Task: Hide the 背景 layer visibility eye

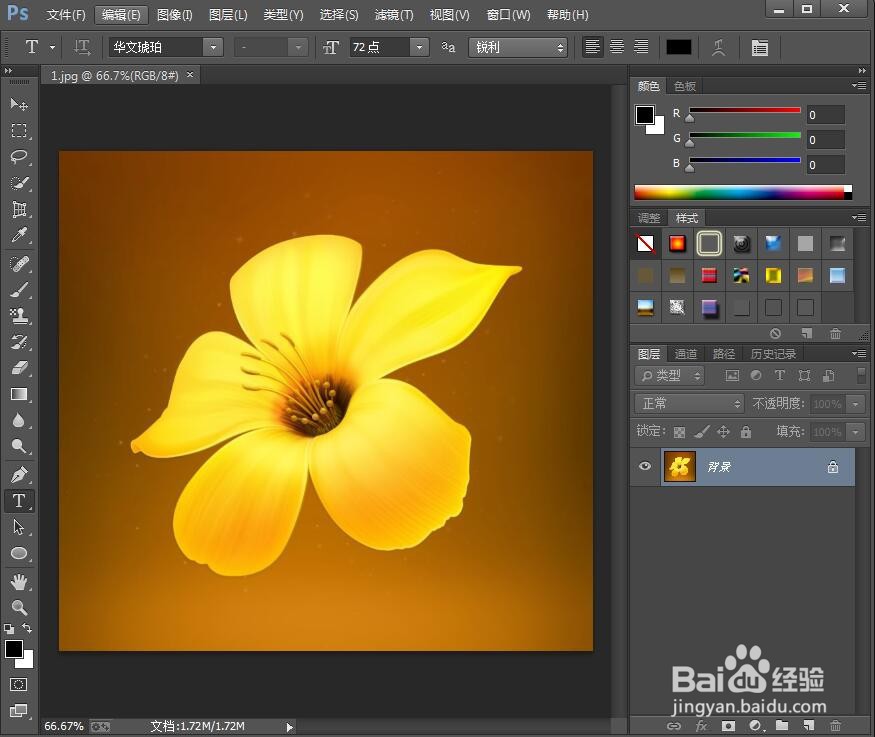Action: [645, 466]
